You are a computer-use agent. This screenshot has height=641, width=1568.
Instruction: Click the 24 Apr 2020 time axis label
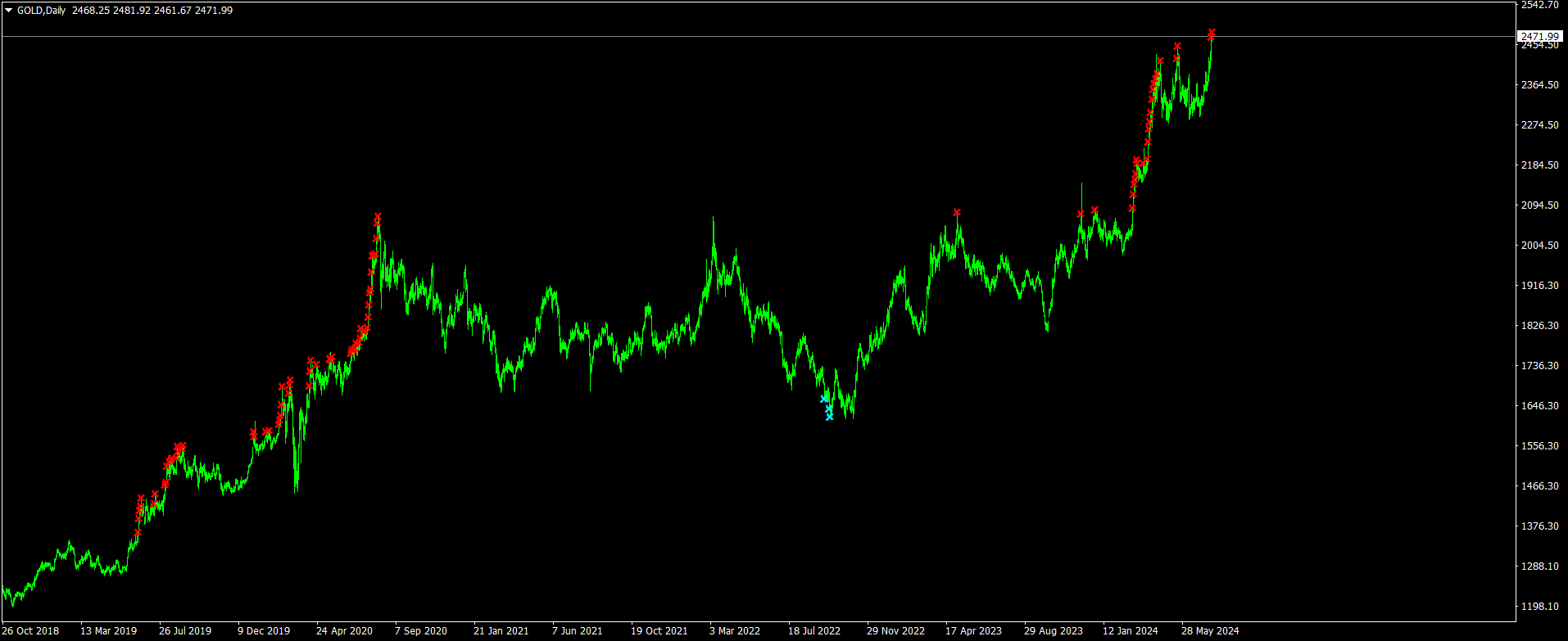coord(344,631)
